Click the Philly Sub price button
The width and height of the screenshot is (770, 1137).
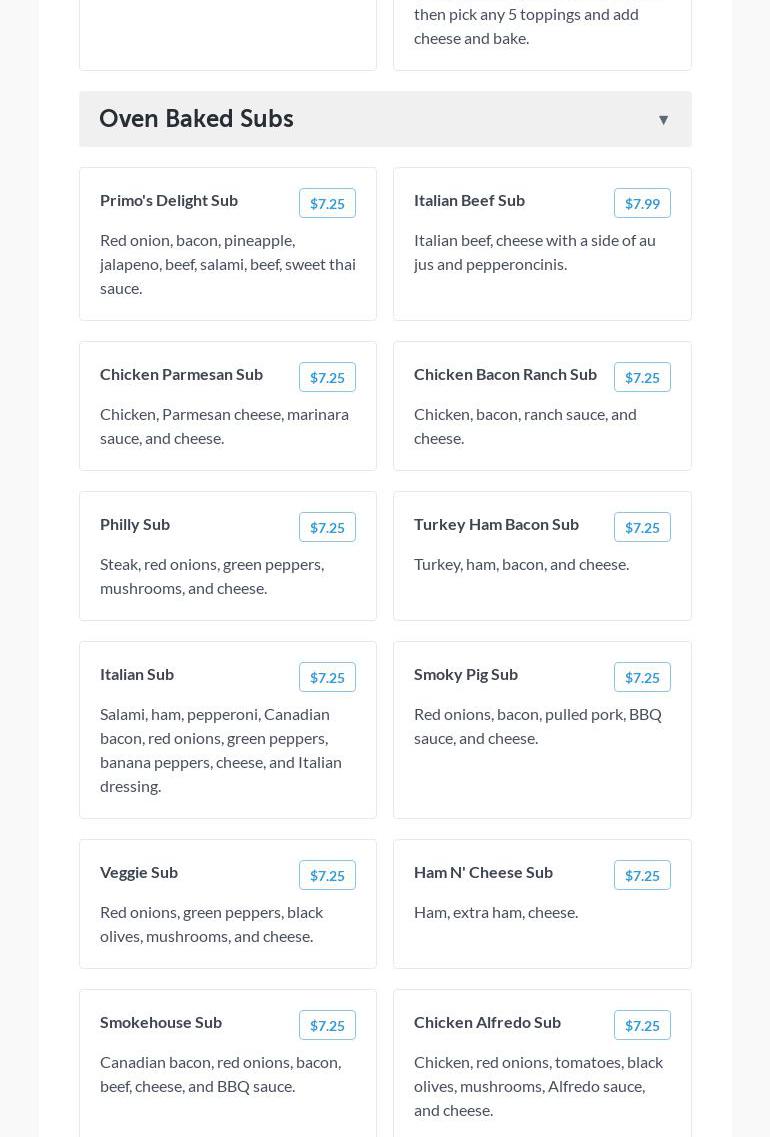pyautogui.click(x=327, y=527)
